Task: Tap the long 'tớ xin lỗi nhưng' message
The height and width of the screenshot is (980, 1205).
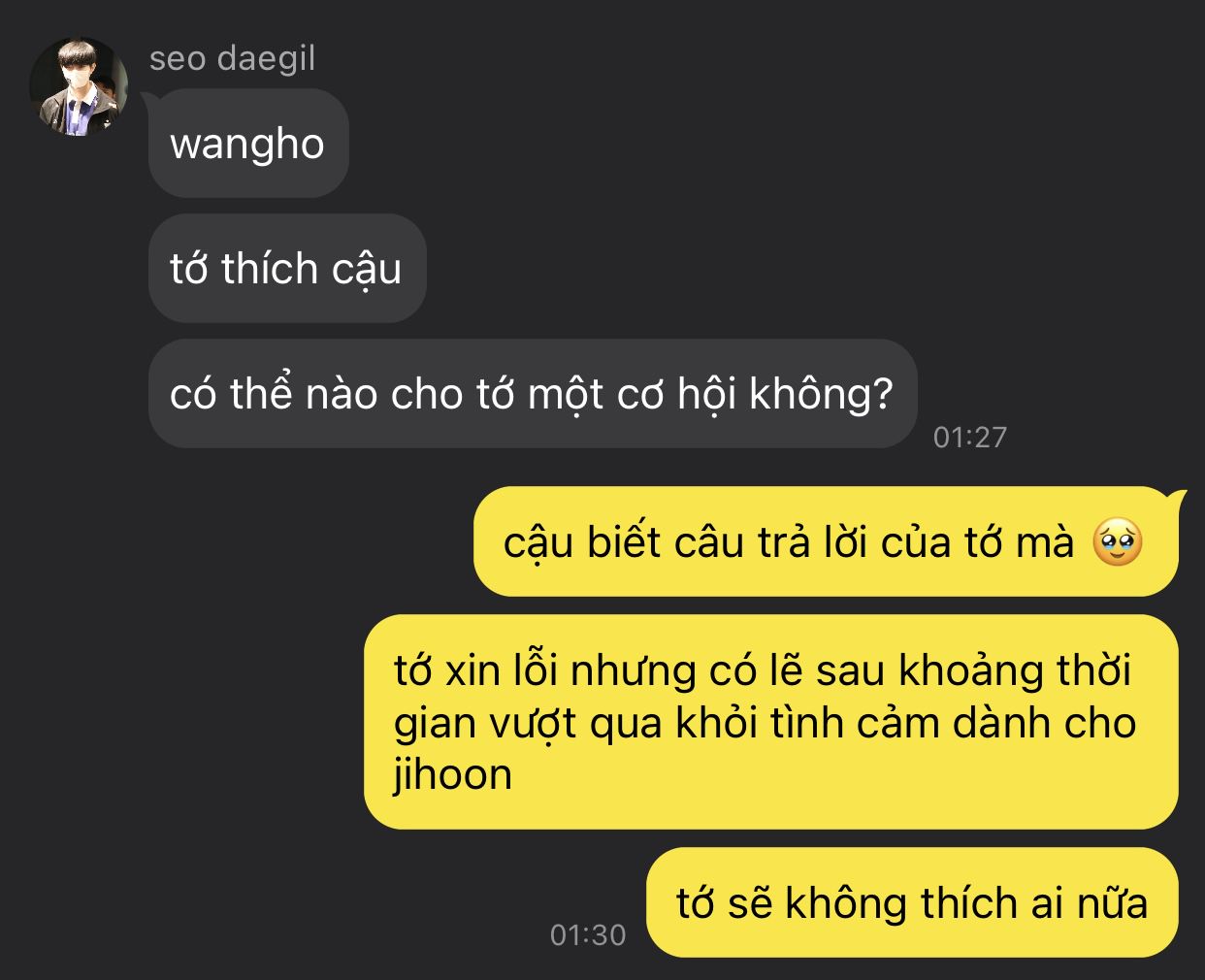Action: click(x=770, y=722)
